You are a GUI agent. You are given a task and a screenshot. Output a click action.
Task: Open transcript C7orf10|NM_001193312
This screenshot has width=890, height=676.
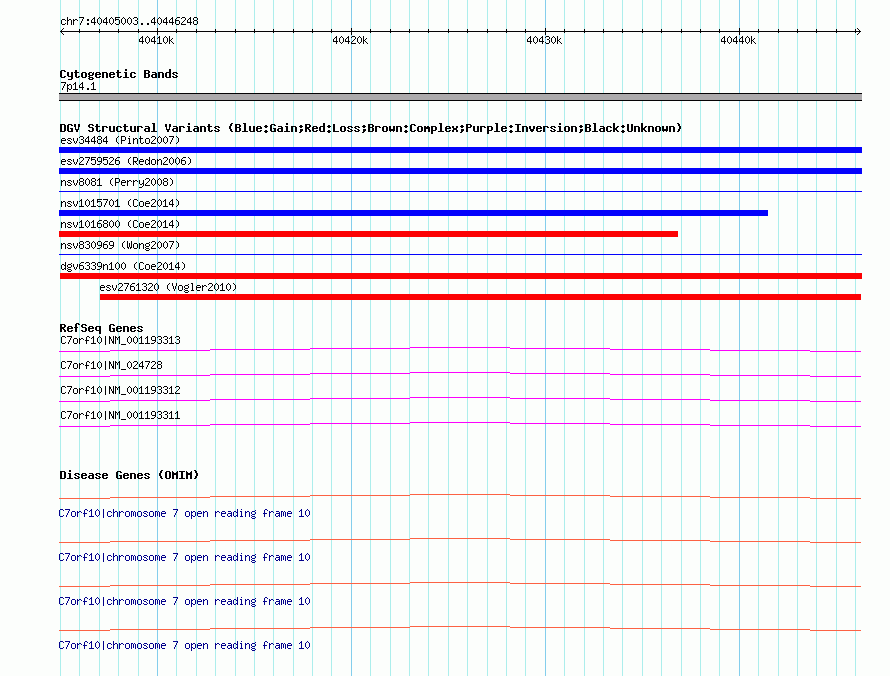coord(120,391)
